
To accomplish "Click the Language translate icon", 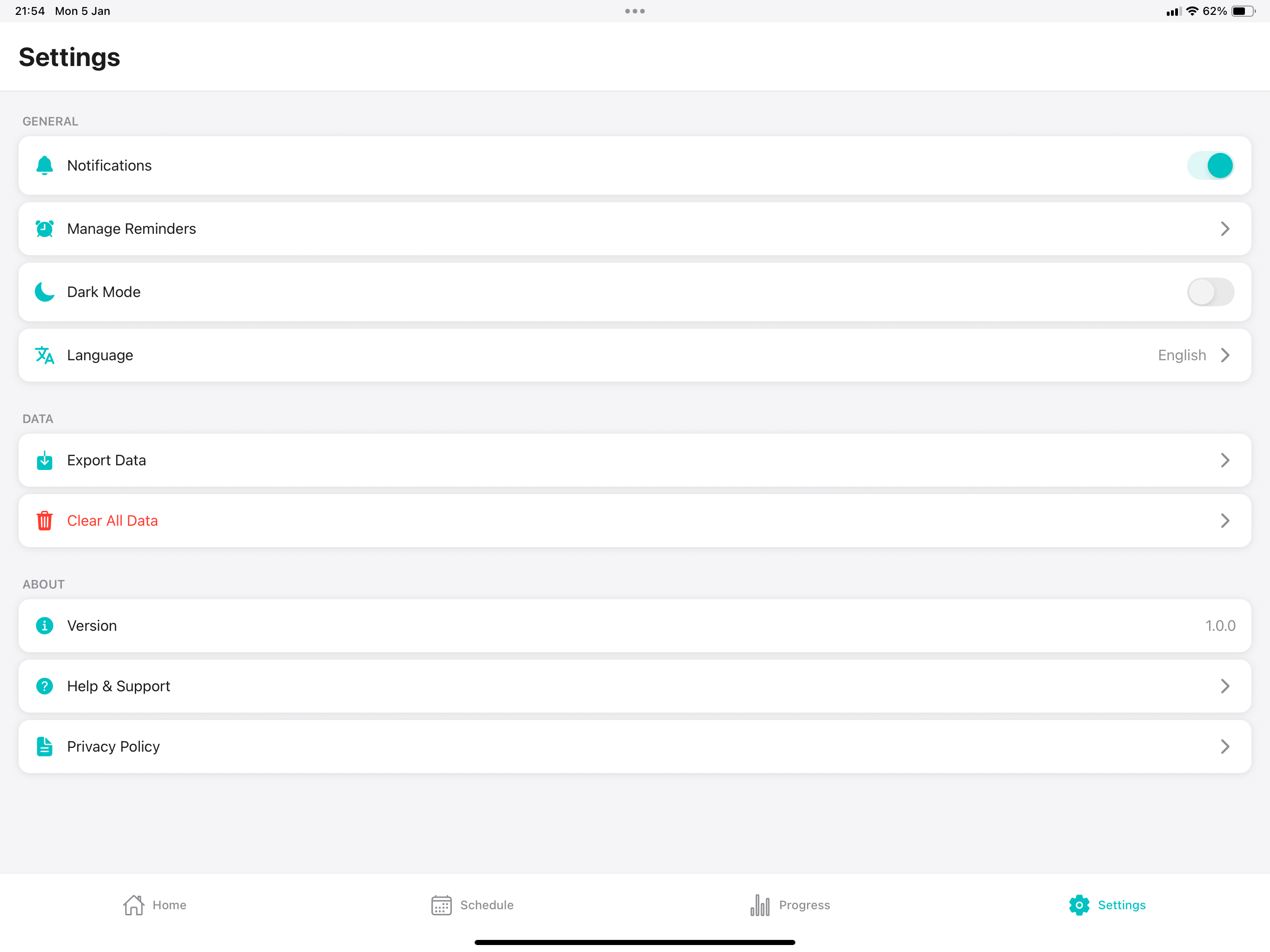I will [x=44, y=355].
